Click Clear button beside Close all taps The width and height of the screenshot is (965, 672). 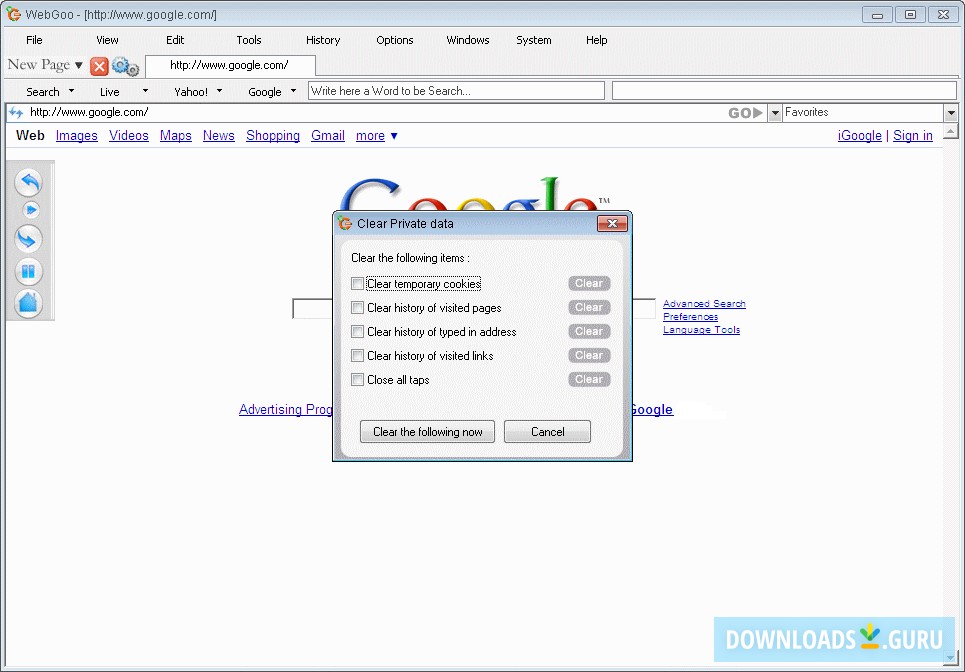pos(589,380)
